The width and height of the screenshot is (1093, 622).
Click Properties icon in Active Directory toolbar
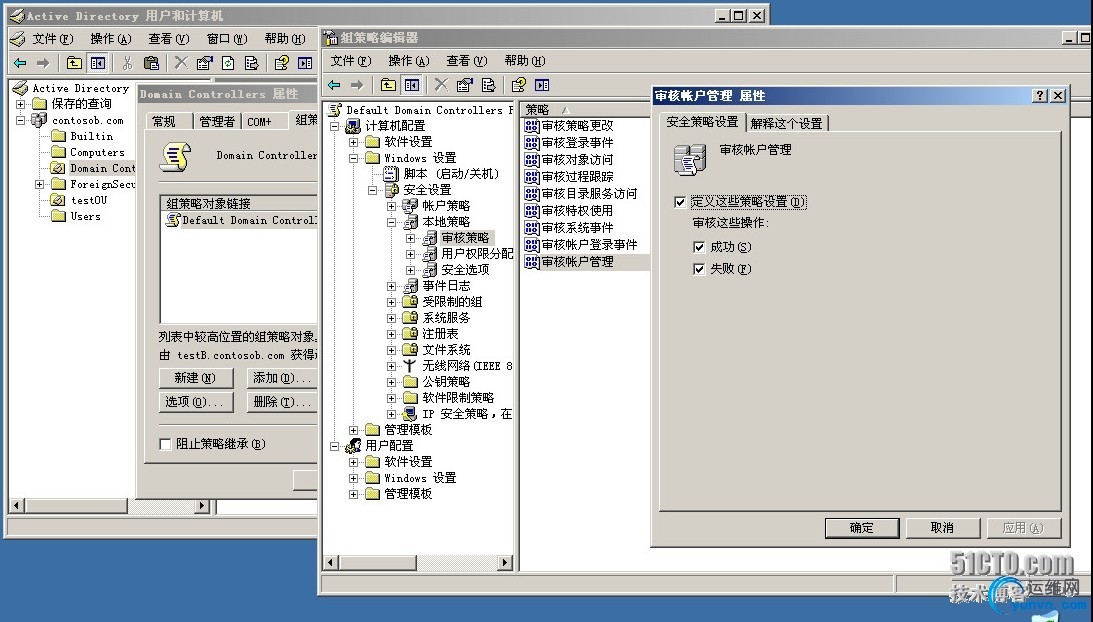(204, 63)
